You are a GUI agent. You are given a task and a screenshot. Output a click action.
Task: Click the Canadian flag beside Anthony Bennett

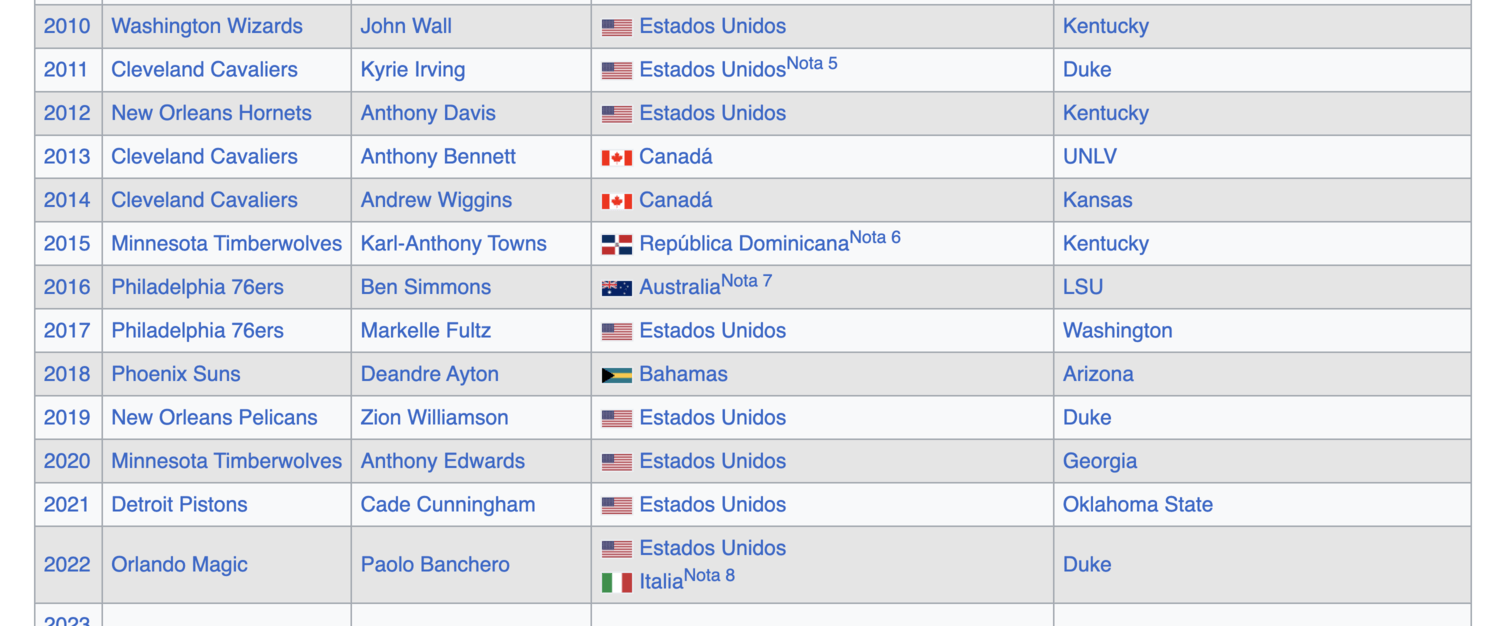point(616,157)
